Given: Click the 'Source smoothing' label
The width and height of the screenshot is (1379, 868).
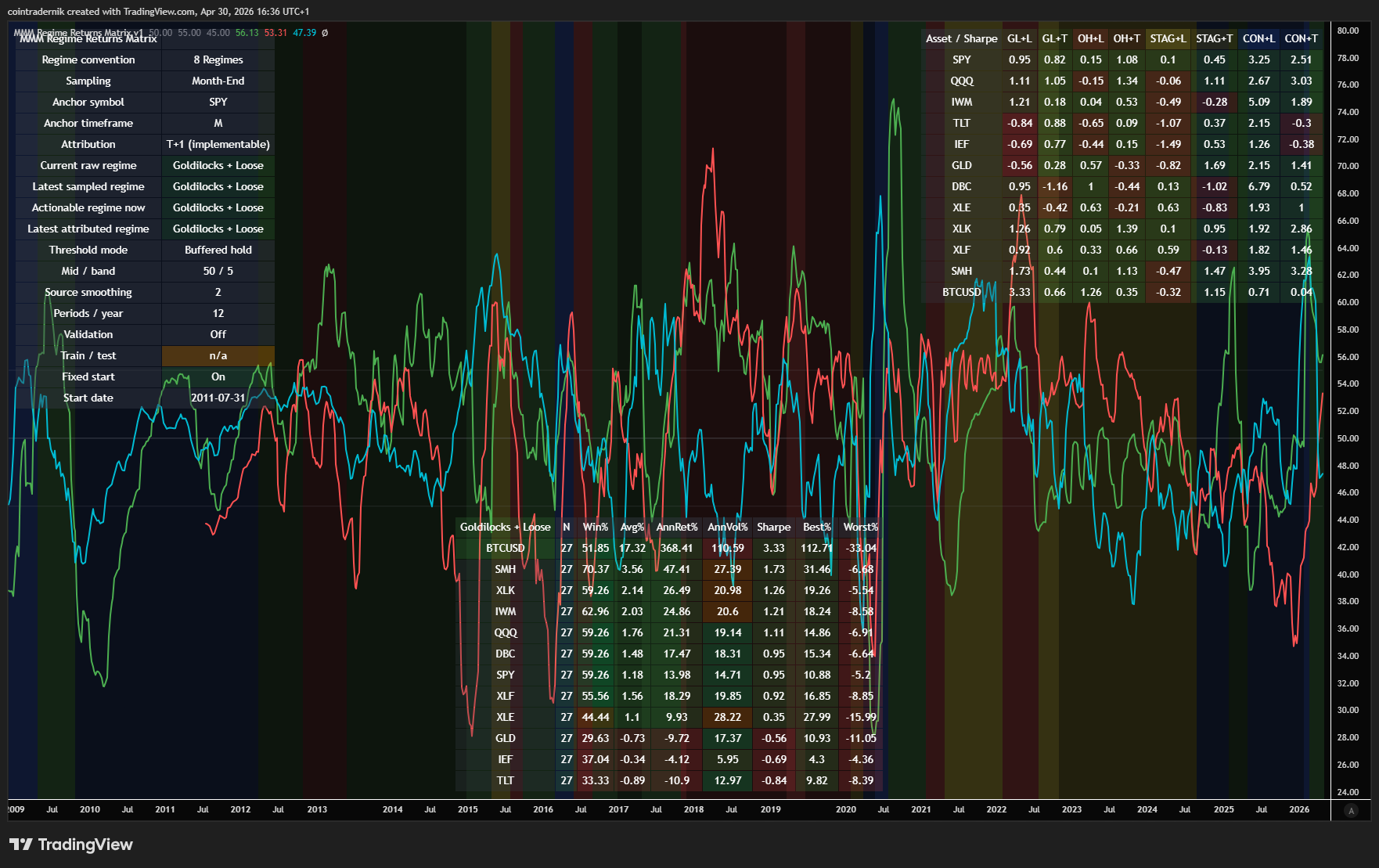Looking at the screenshot, I should pyautogui.click(x=88, y=293).
